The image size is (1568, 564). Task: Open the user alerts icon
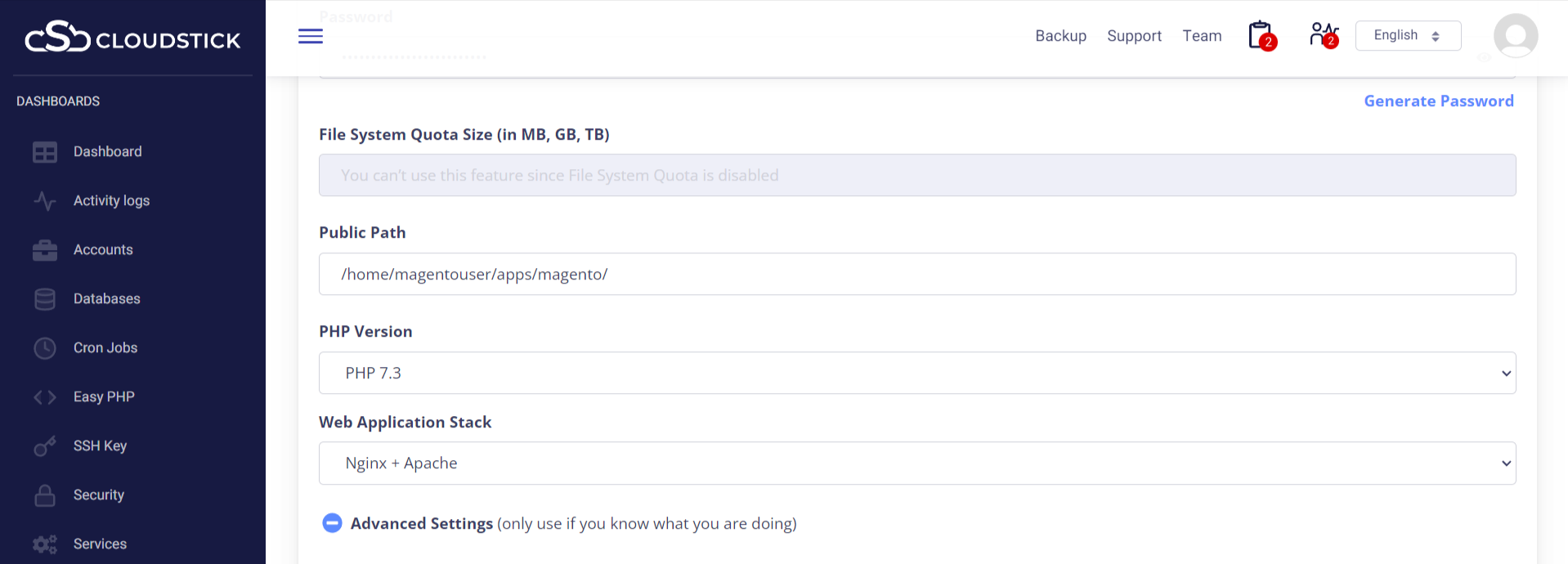tap(1323, 35)
